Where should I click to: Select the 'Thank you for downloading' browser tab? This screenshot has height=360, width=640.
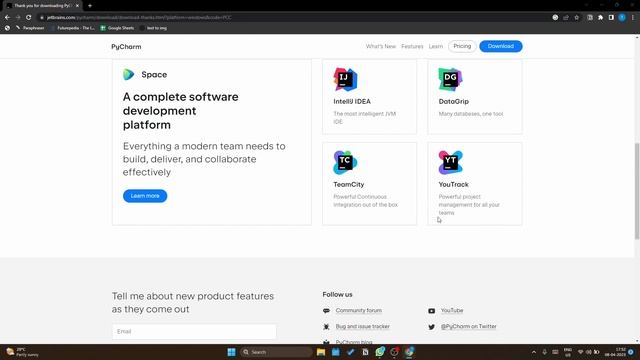[42, 6]
